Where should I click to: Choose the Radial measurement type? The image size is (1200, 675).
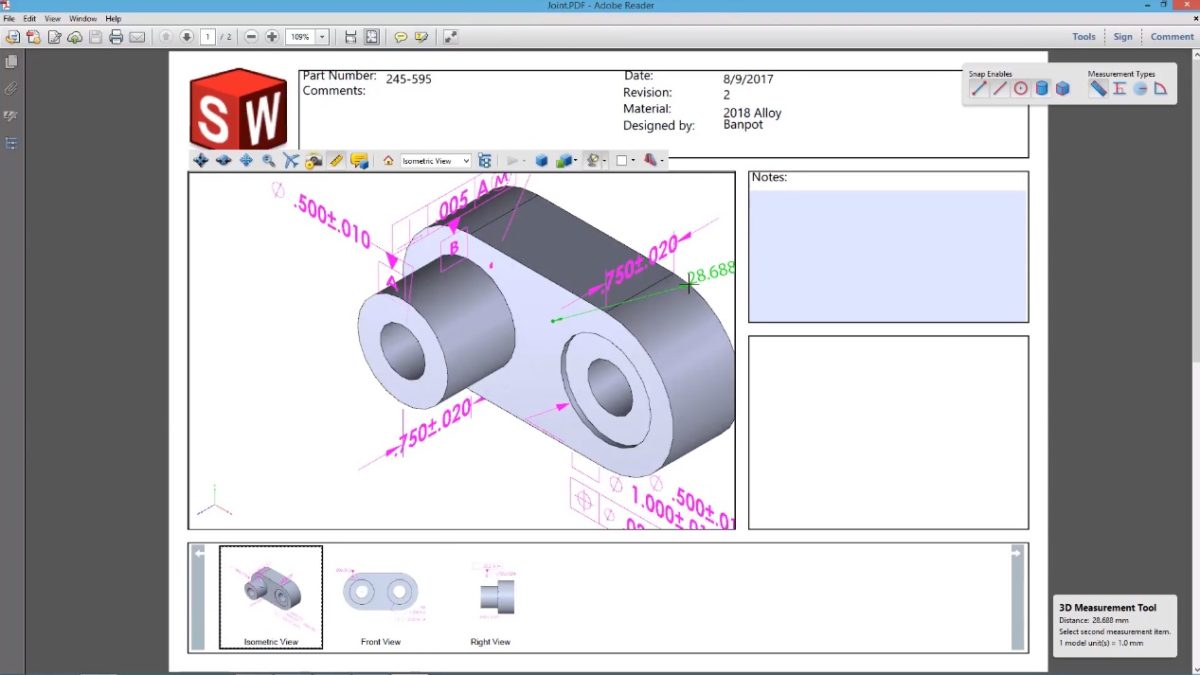click(1140, 88)
